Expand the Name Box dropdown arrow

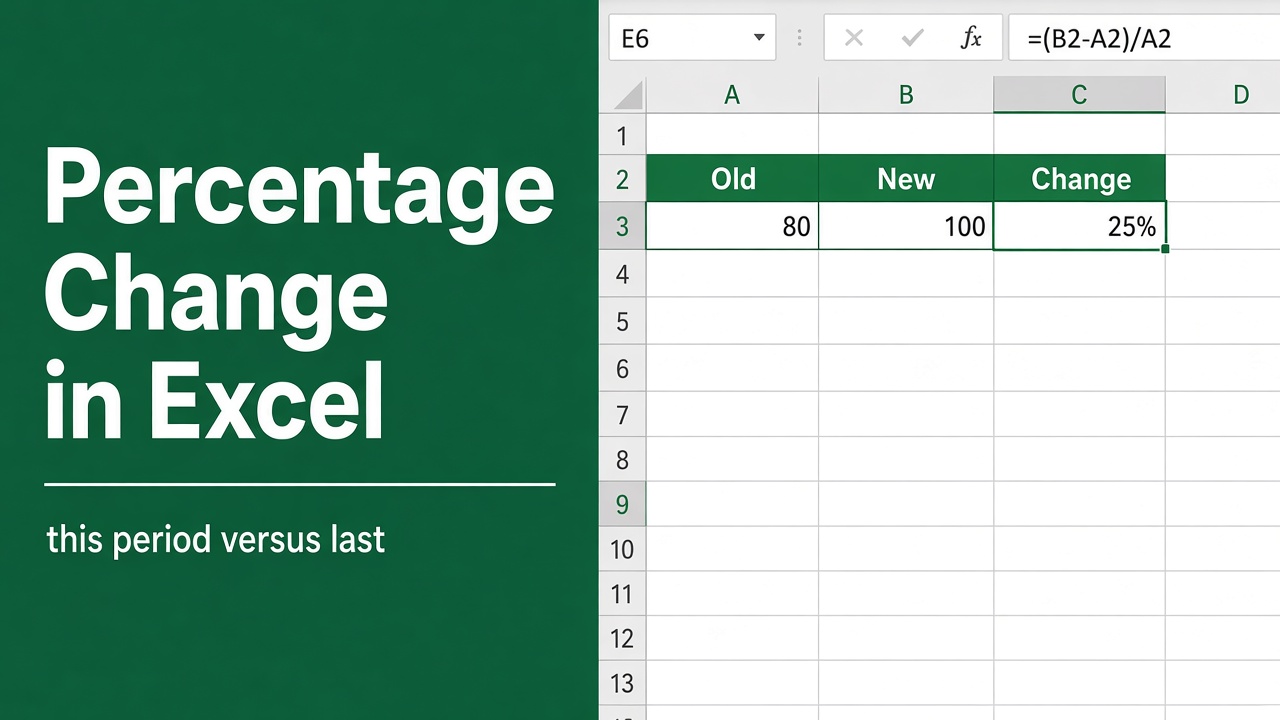(759, 38)
